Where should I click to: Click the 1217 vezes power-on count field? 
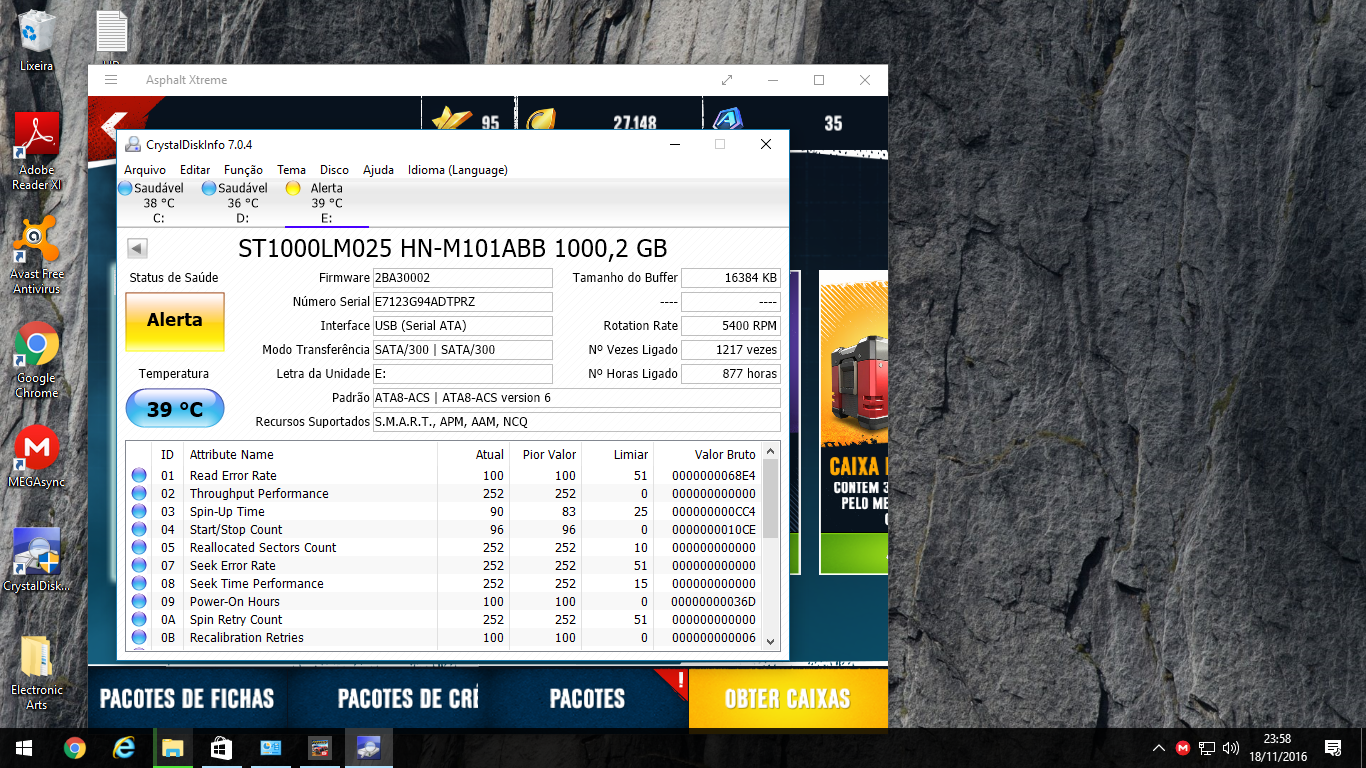point(731,350)
